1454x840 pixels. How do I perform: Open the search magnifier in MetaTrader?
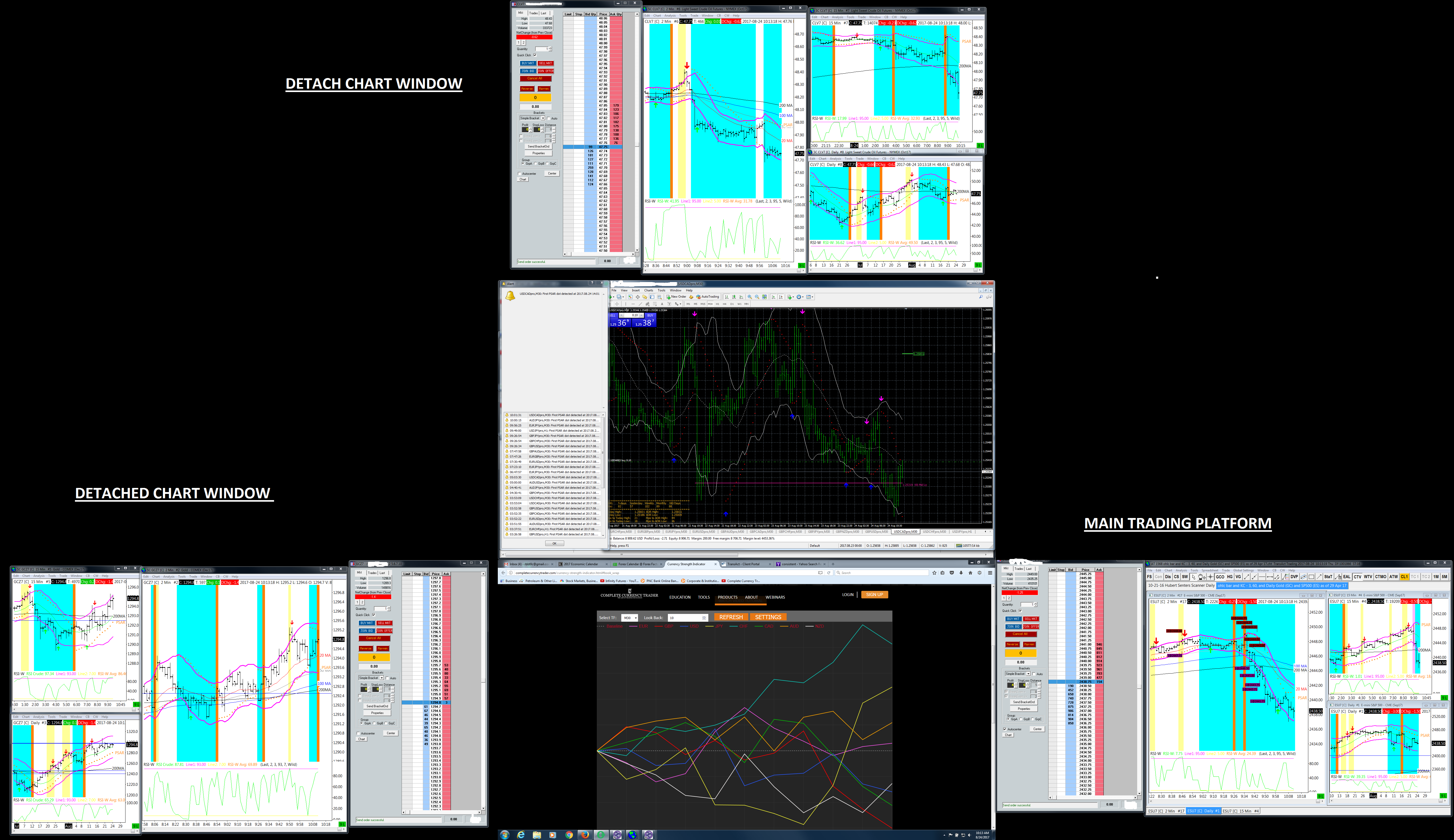[x=981, y=297]
